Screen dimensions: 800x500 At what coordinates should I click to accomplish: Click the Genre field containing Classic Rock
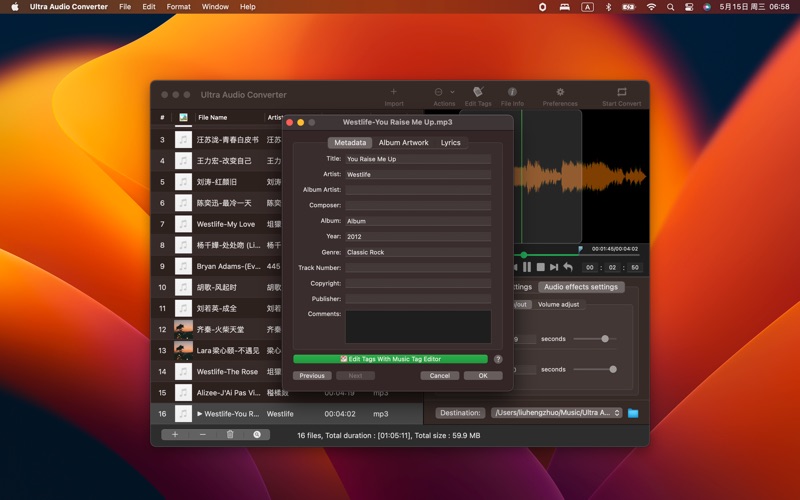[417, 252]
